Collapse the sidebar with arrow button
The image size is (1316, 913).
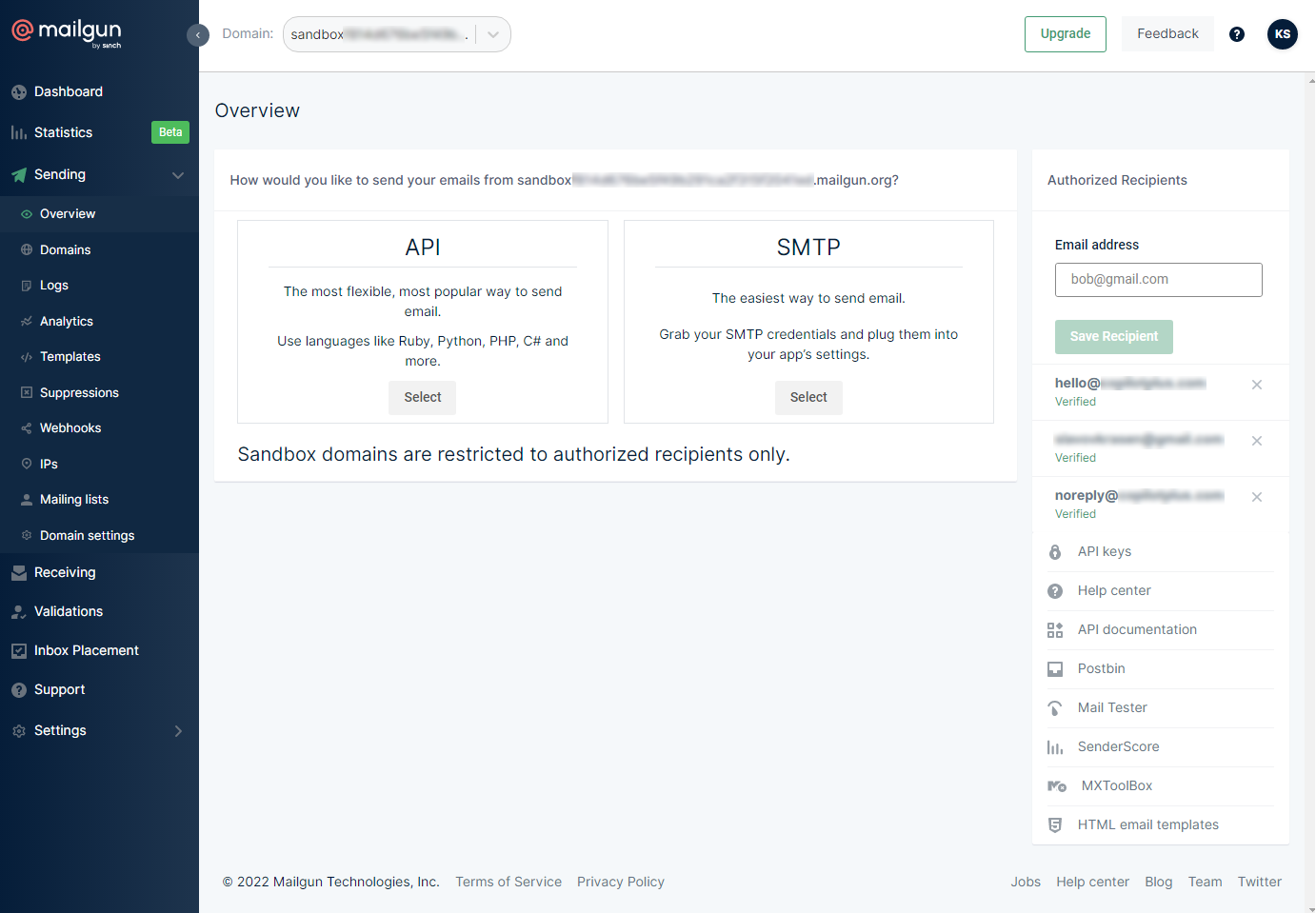pos(197,35)
